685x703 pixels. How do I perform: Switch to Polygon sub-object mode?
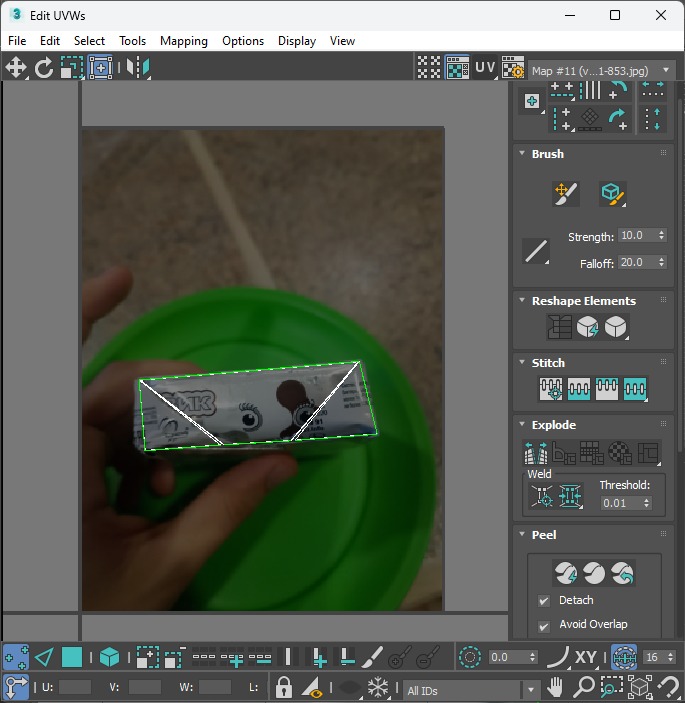tap(72, 657)
